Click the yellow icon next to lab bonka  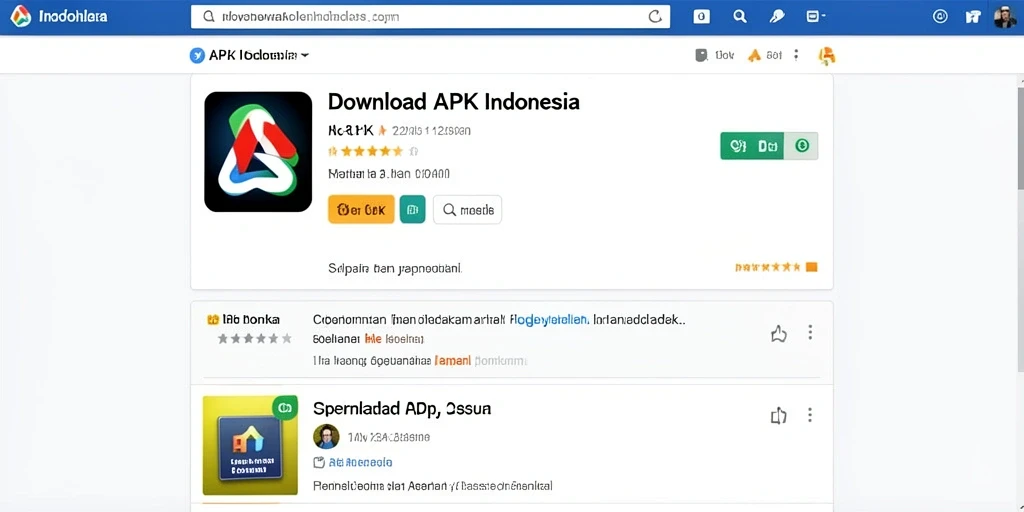[x=212, y=320]
